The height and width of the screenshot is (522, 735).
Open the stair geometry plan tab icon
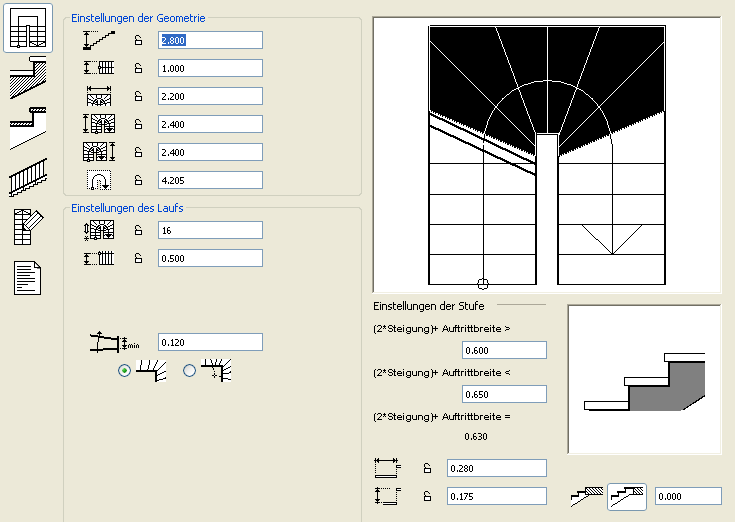(x=28, y=28)
